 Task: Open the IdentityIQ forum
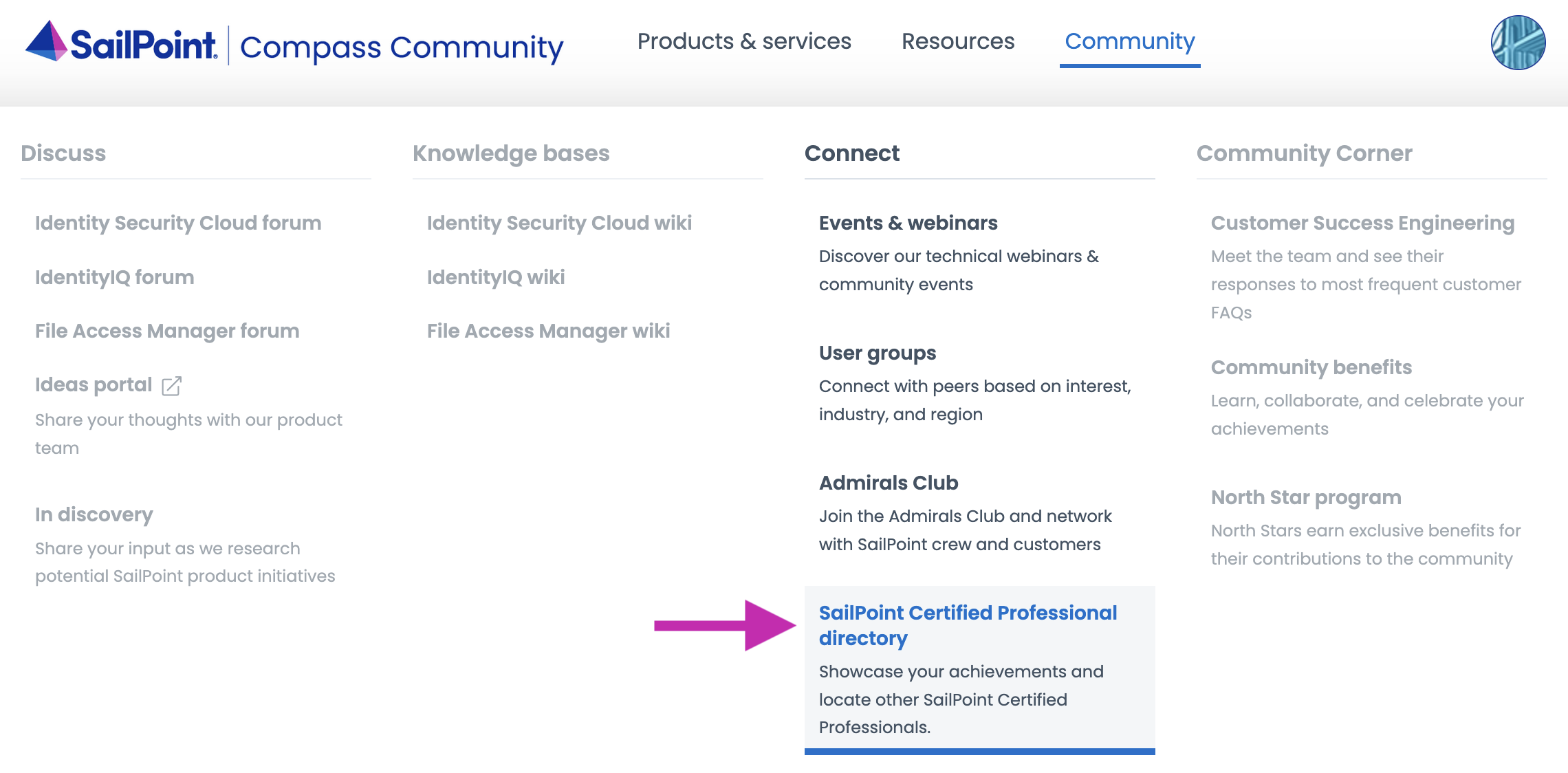pyautogui.click(x=114, y=277)
